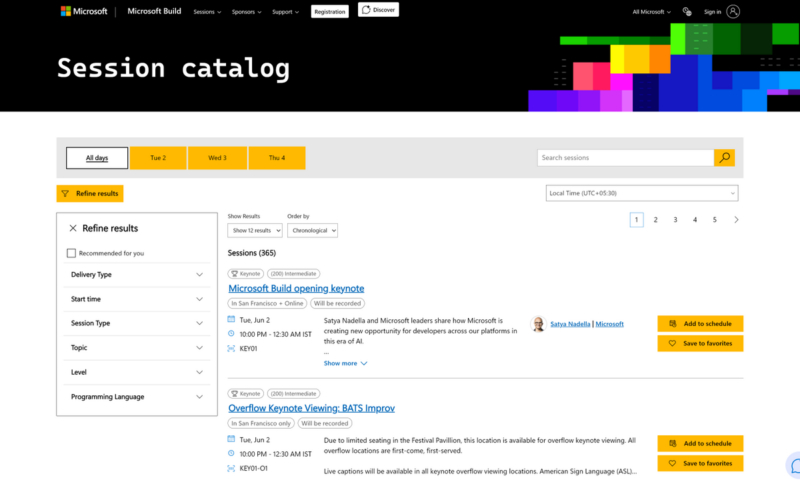Open the chat bubble icon at the bottom right
Screen dimensions: 800x480
[x=794, y=465]
